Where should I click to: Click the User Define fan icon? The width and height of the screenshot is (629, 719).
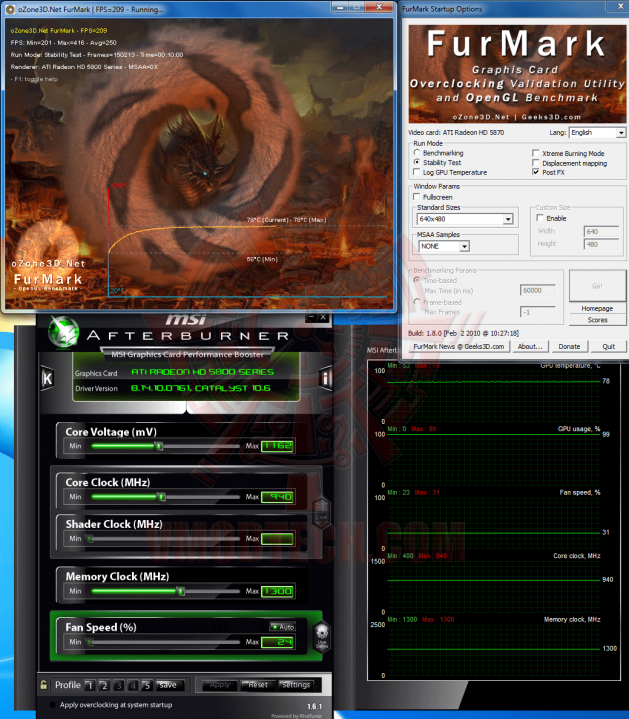322,636
